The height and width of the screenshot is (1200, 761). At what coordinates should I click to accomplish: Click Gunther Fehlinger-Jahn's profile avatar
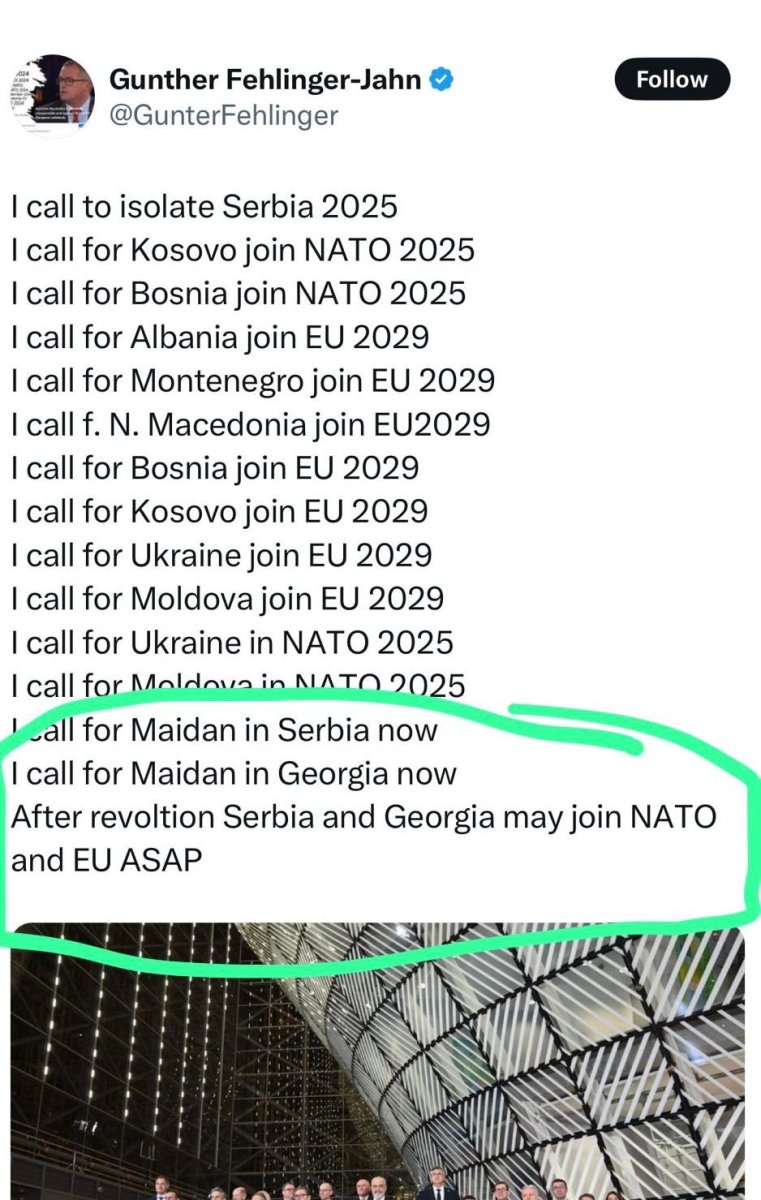pyautogui.click(x=52, y=96)
